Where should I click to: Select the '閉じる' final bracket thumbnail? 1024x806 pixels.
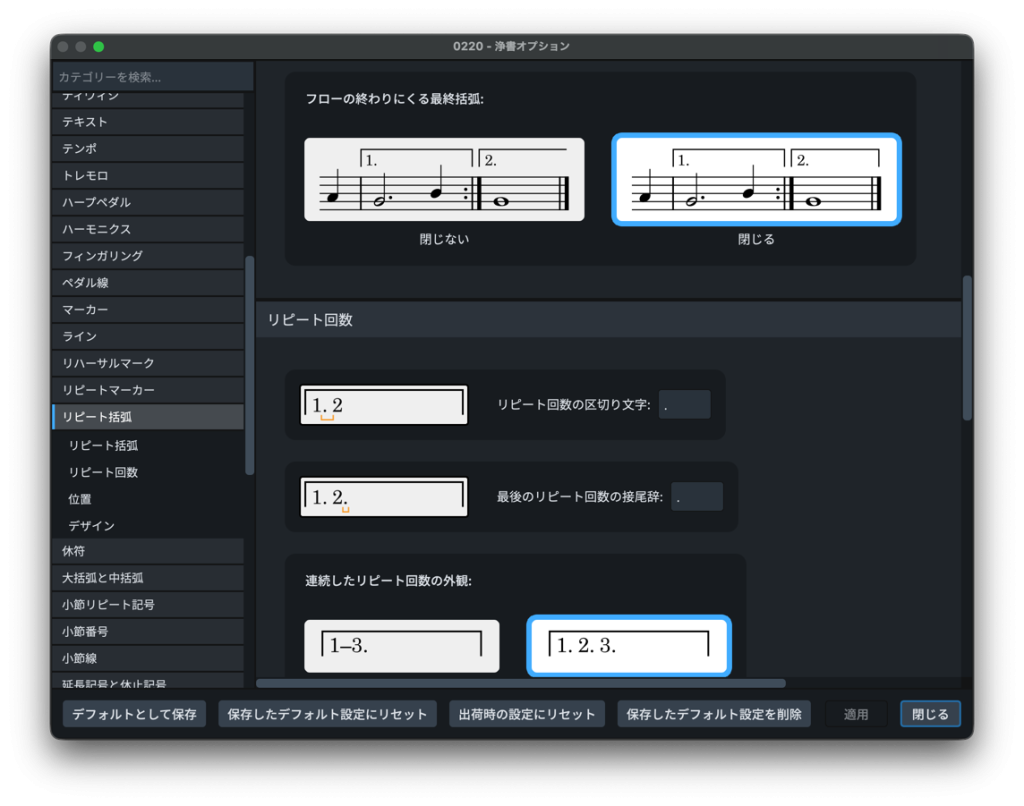pos(756,180)
